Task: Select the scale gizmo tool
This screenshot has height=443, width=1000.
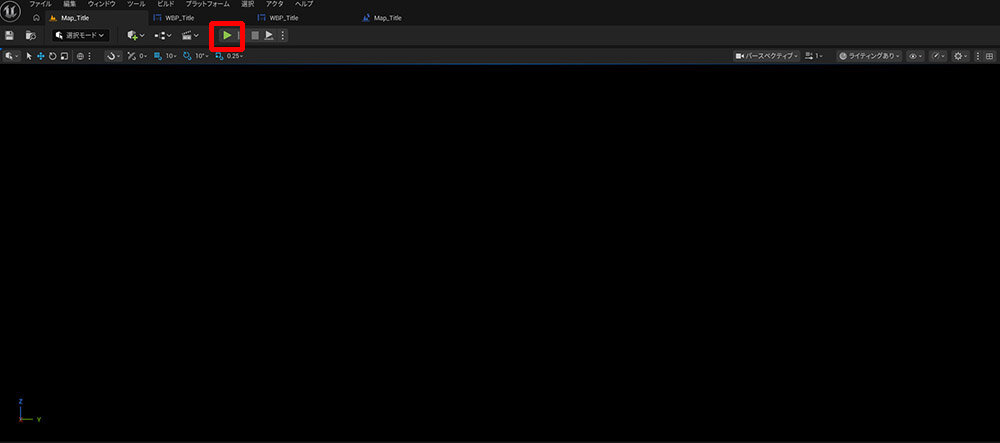Action: pos(64,56)
